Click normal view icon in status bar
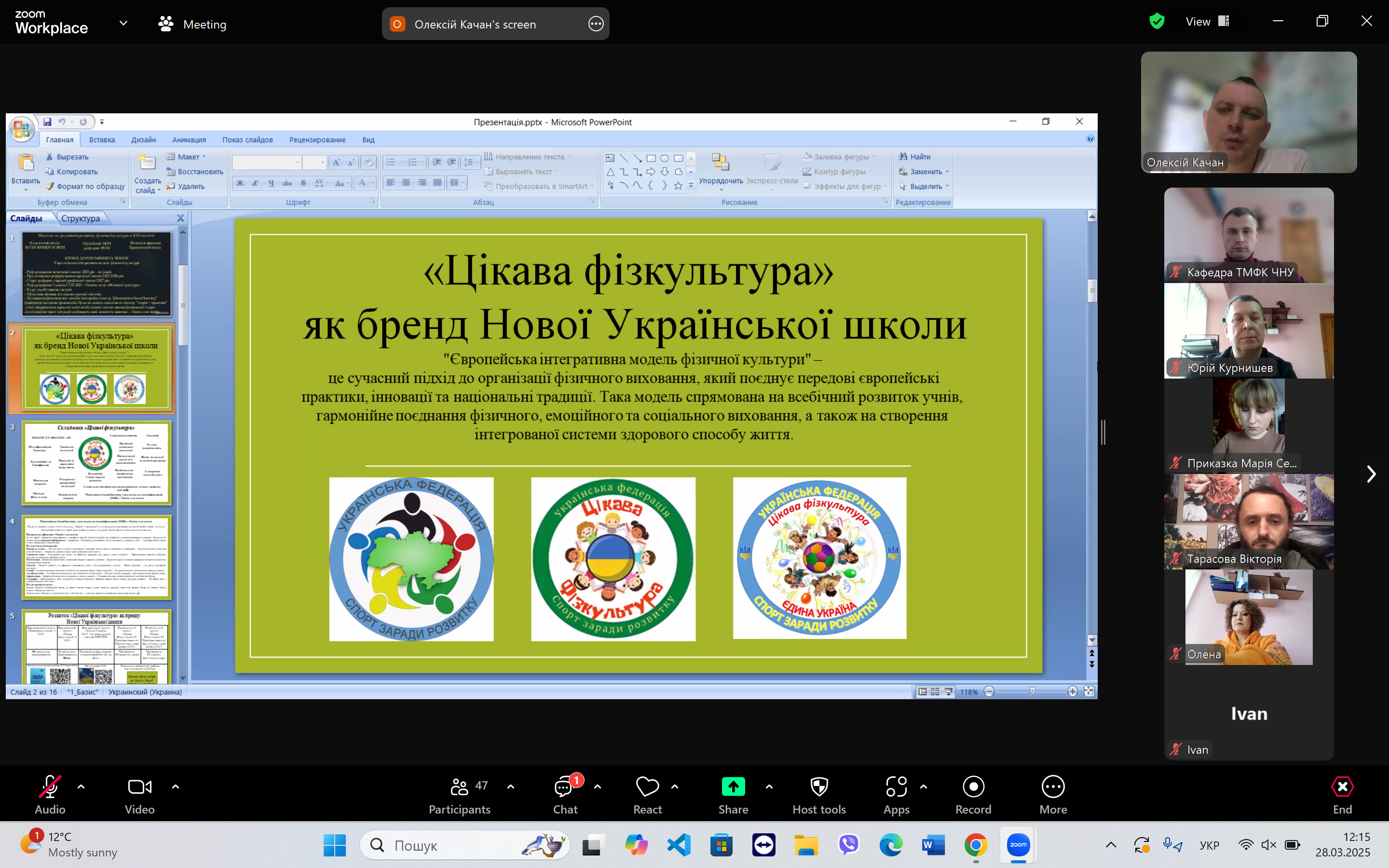The height and width of the screenshot is (868, 1389). [x=922, y=692]
